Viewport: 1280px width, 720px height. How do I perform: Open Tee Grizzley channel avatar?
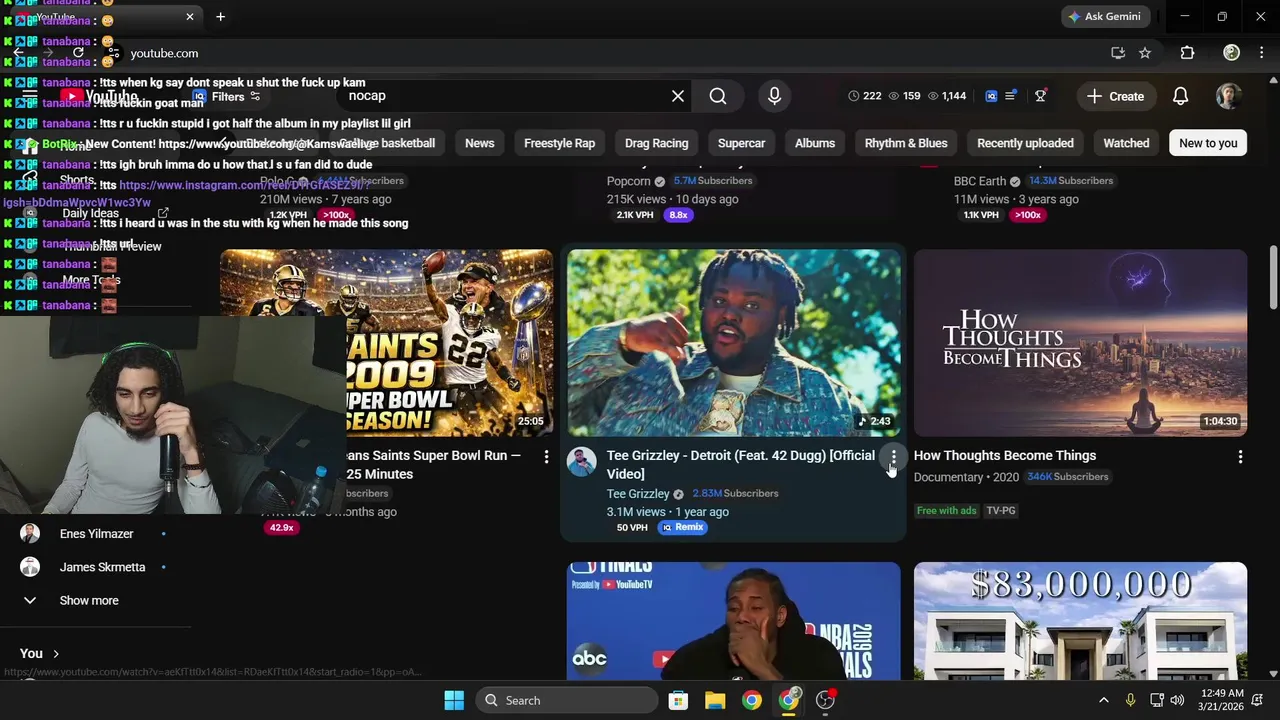tap(582, 462)
